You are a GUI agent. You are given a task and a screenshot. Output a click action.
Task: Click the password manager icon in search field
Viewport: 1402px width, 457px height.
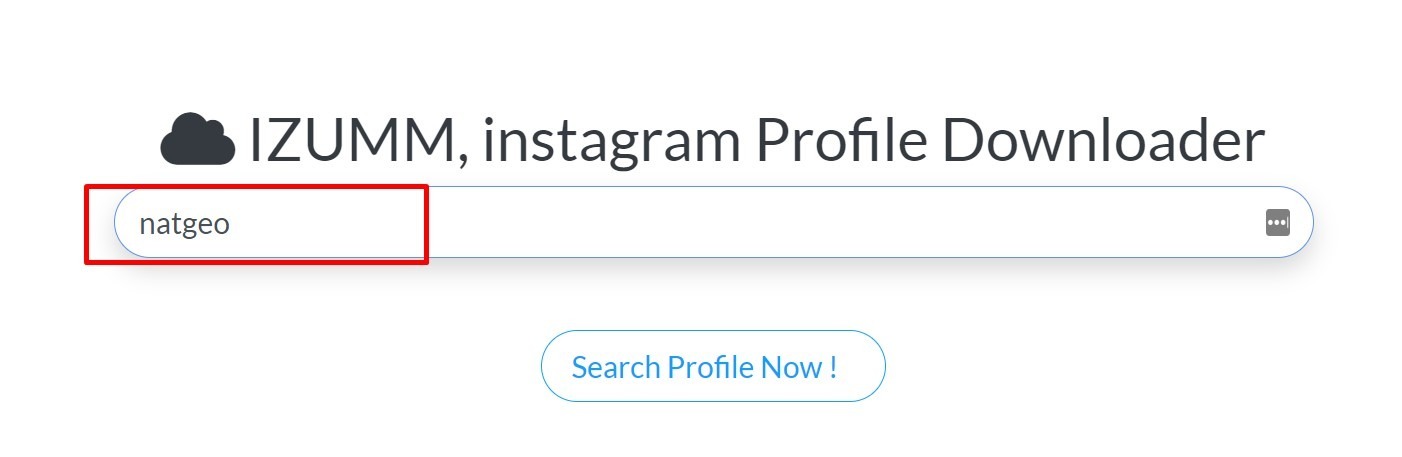coord(1277,223)
